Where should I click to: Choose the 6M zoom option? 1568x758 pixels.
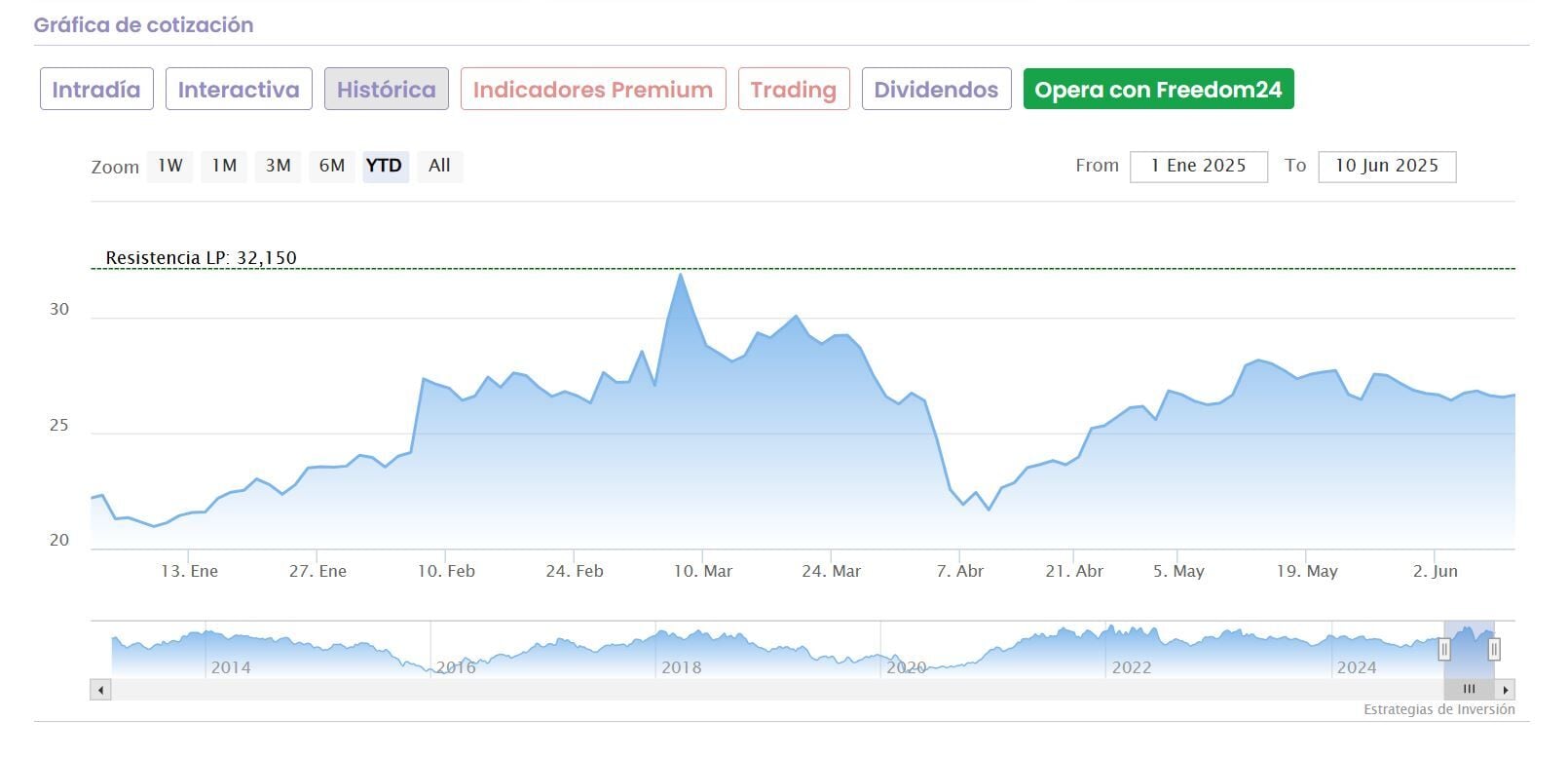tap(332, 166)
